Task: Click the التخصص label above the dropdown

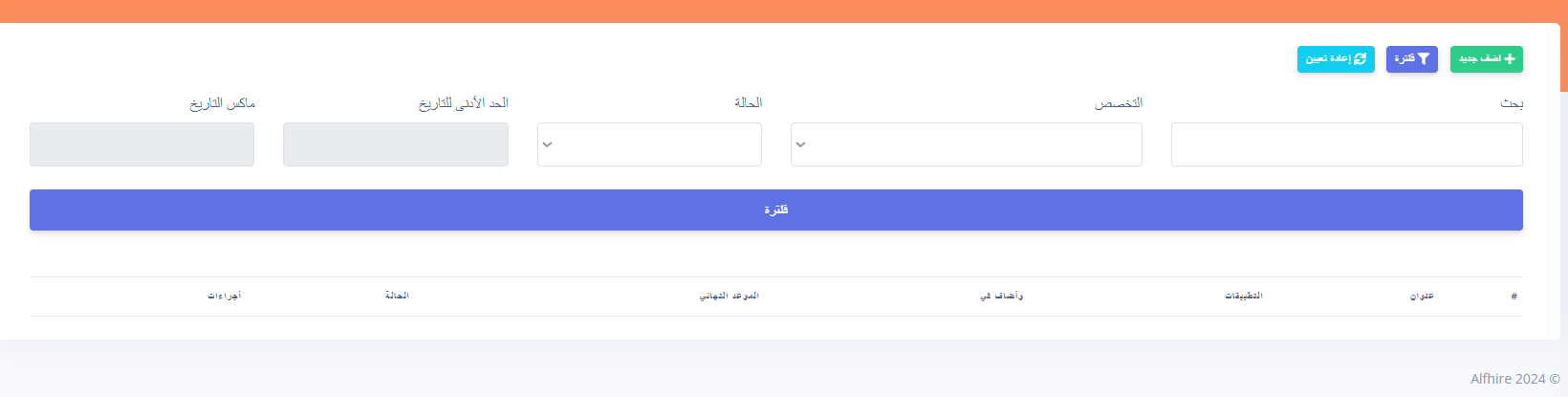Action: click(x=1119, y=103)
